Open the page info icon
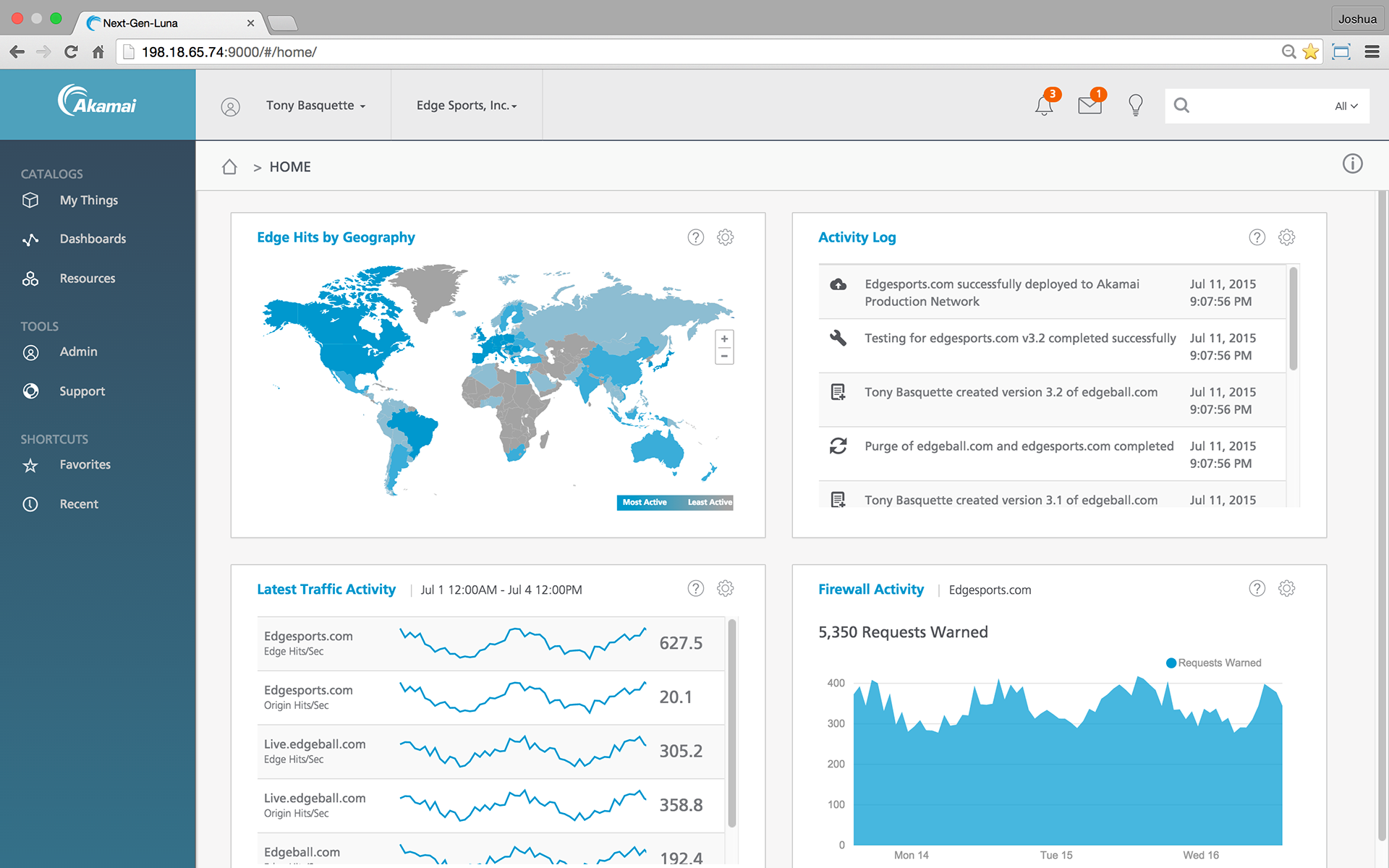This screenshot has width=1389, height=868. [x=1352, y=163]
